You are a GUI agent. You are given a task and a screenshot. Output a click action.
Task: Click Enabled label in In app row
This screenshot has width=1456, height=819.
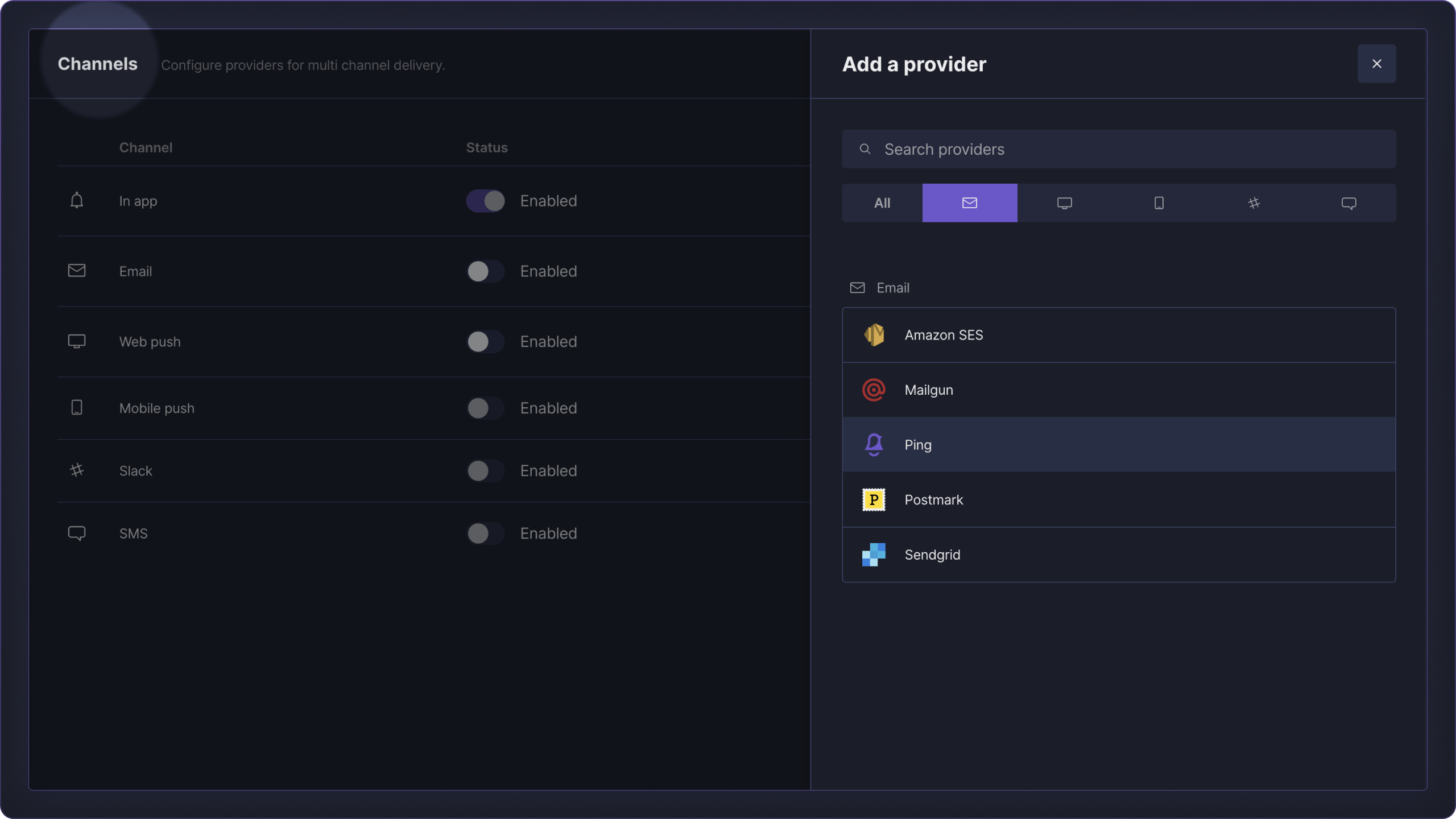point(549,201)
